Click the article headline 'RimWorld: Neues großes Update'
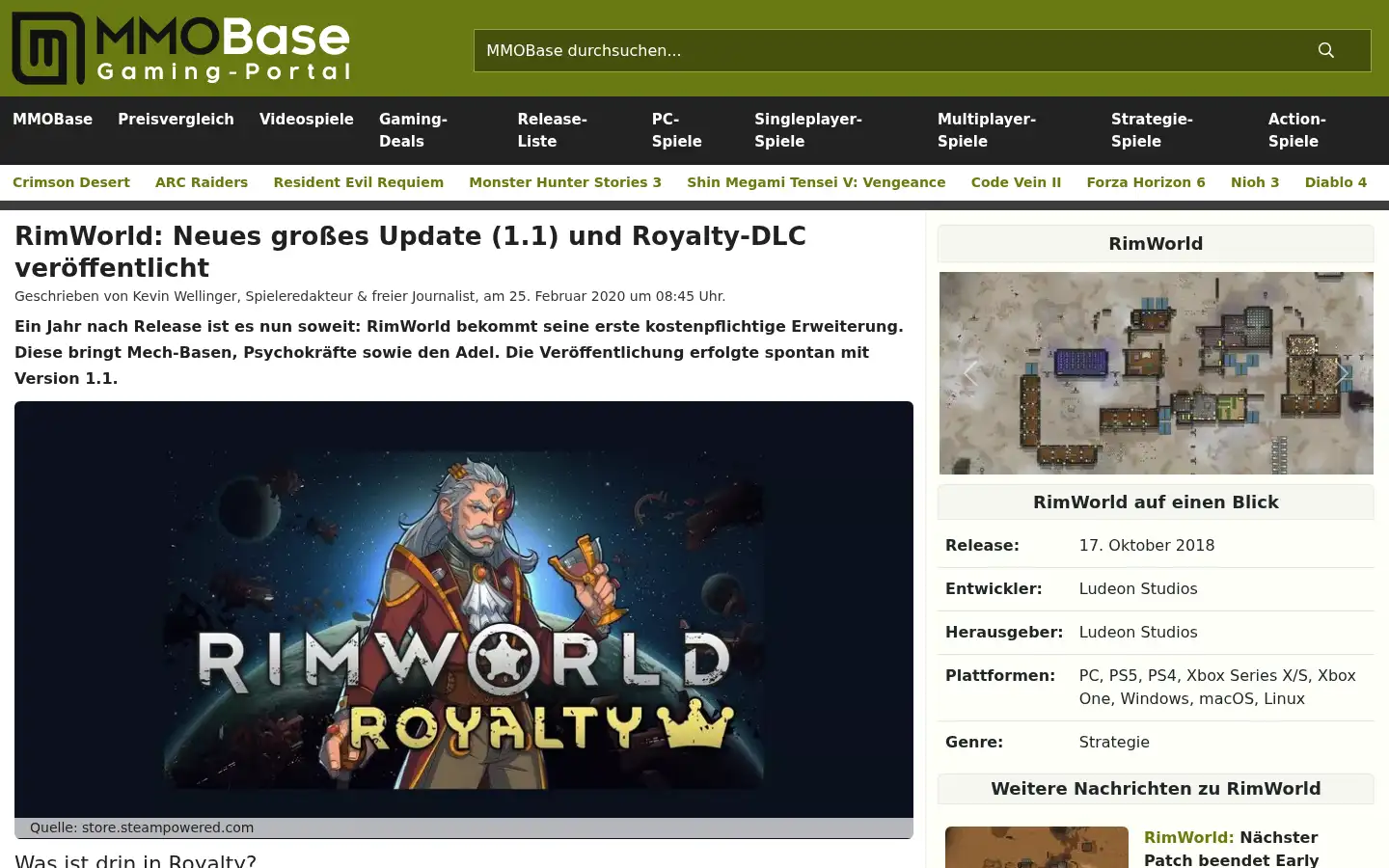 (x=410, y=252)
